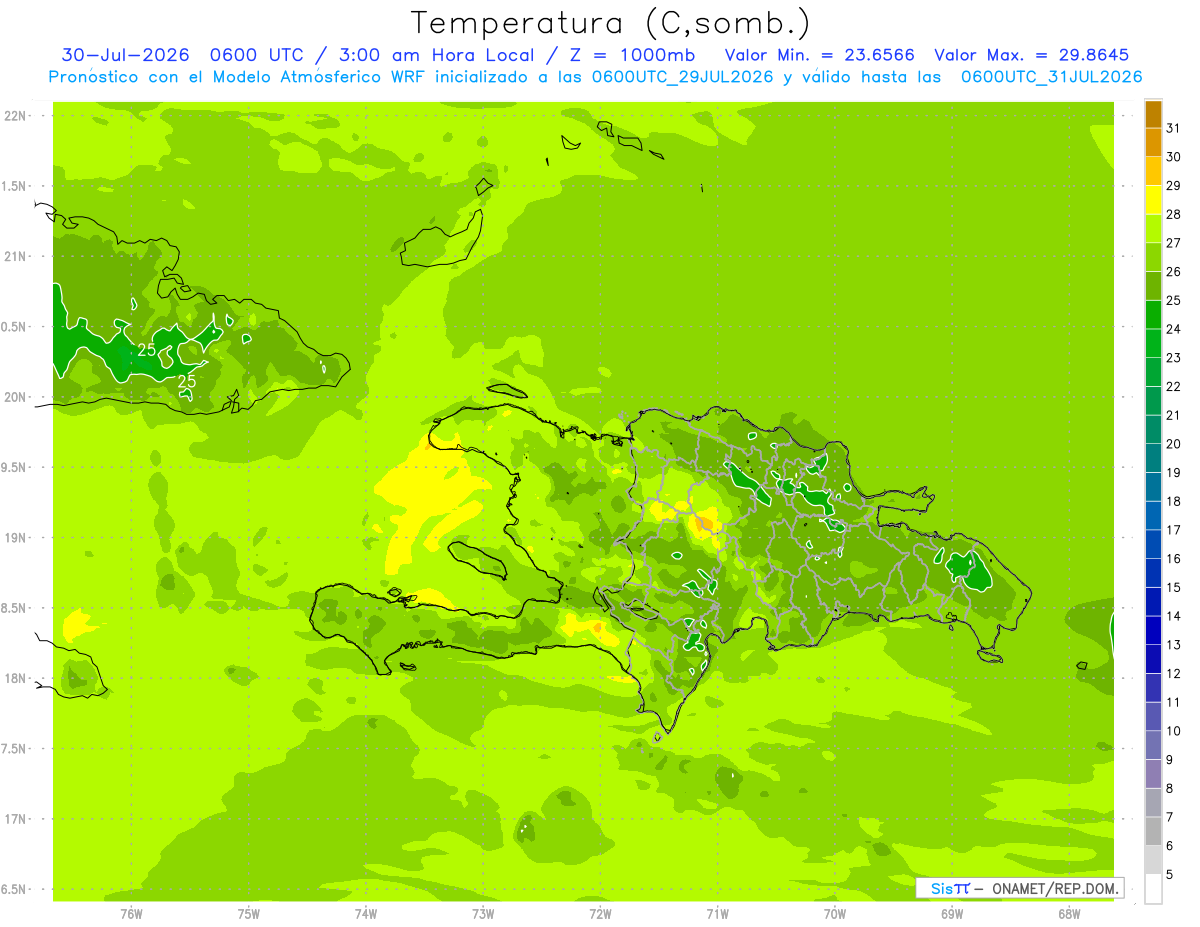1200x927 pixels.
Task: Pick the yellow legend swatch between 27 and 28
Action: (1153, 229)
